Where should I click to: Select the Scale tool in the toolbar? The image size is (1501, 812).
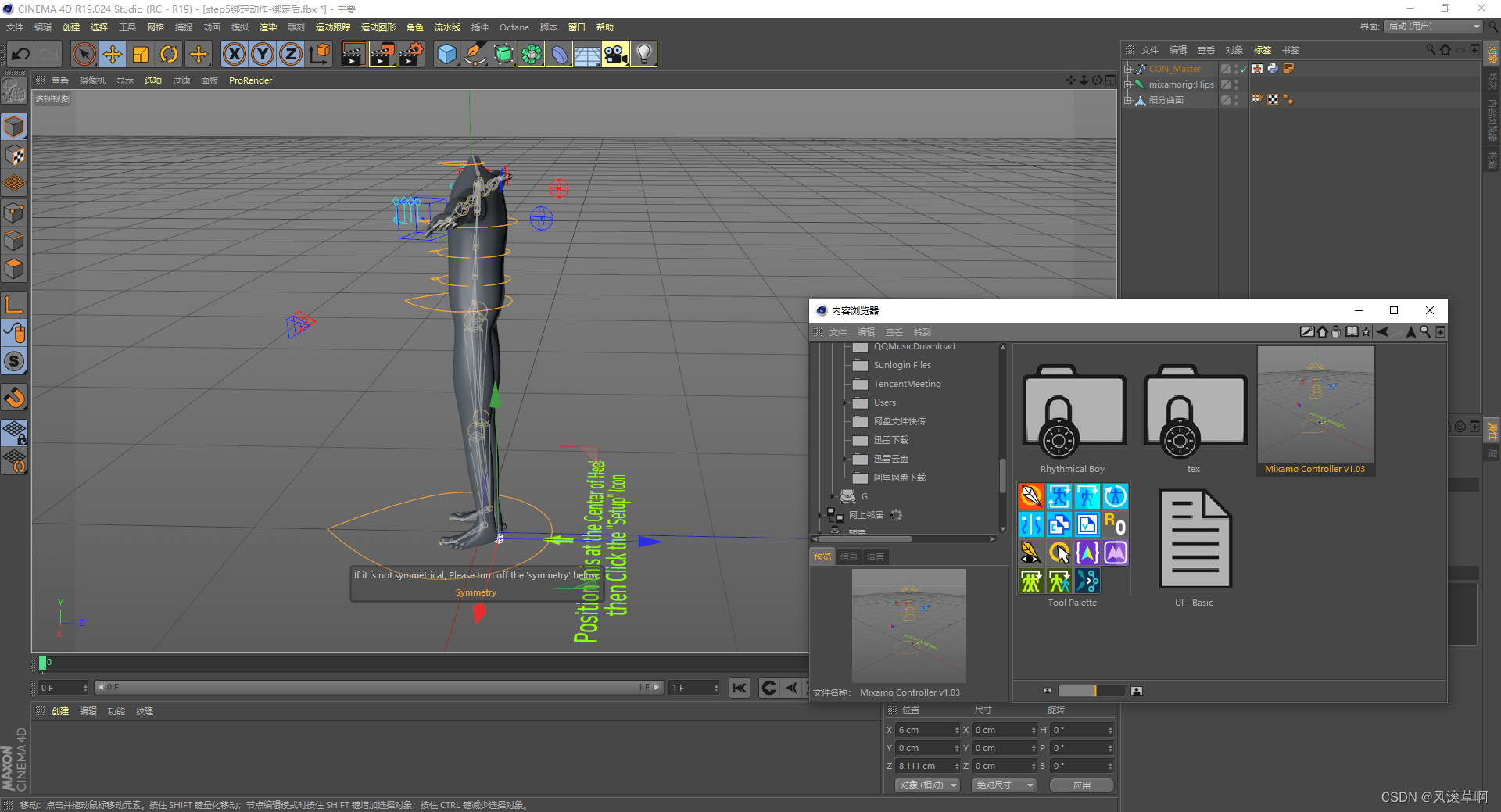[141, 54]
